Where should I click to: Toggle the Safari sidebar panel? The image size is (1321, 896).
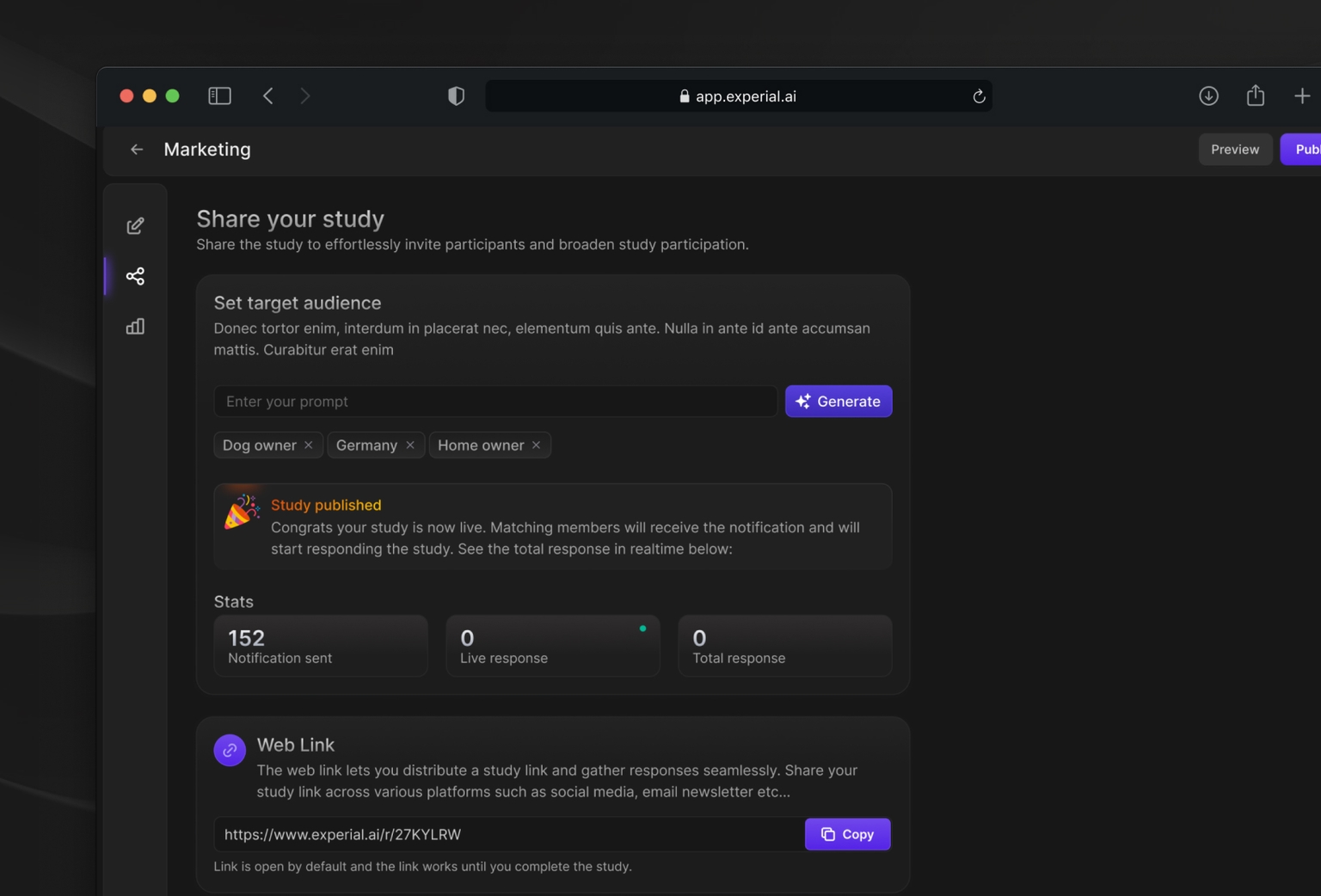point(219,95)
